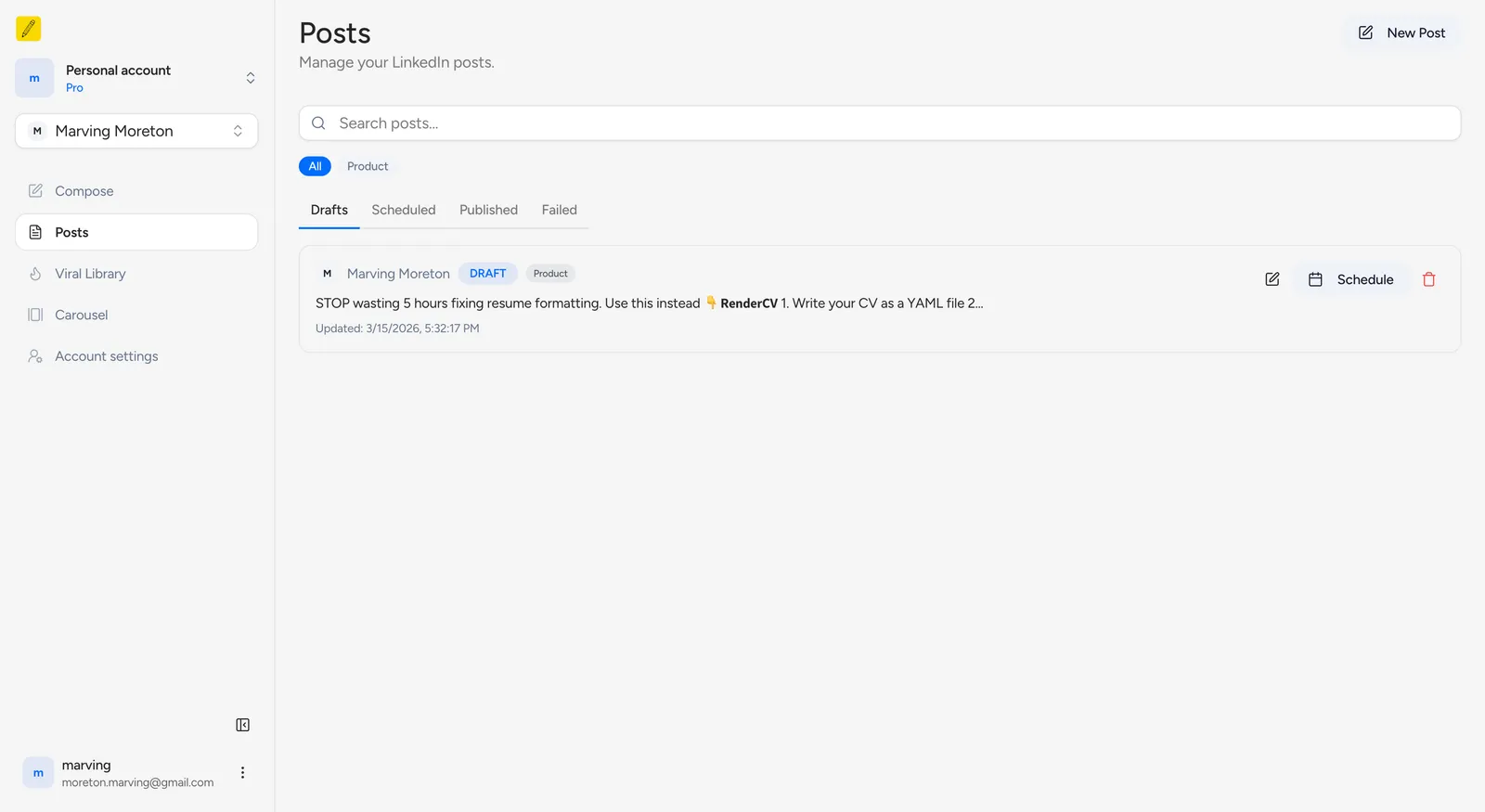The image size is (1485, 812).
Task: Click the Search posts input field
Action: coord(880,123)
